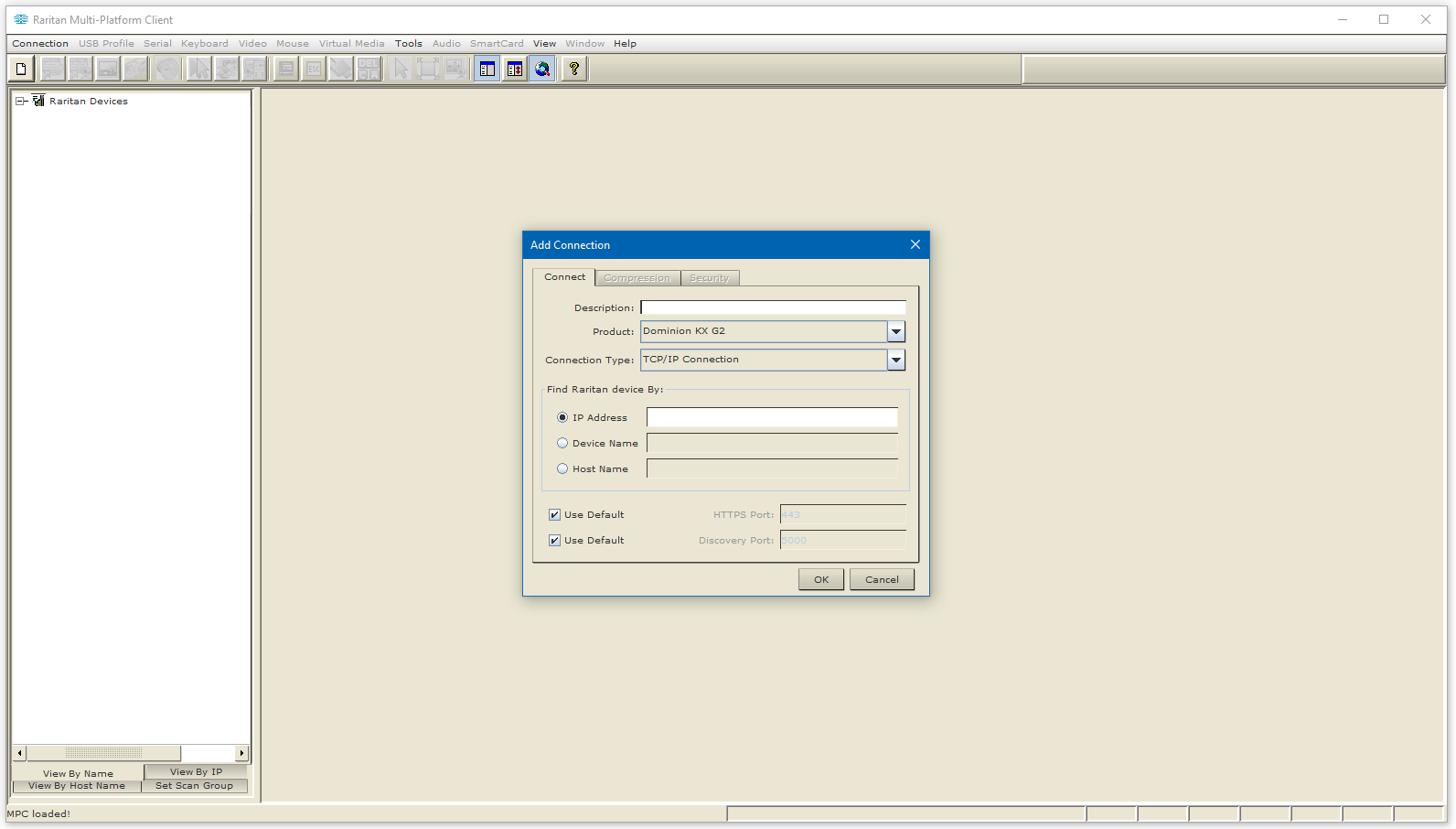This screenshot has width=1456, height=829.
Task: Click the disabled Discovery Port field
Action: (842, 540)
